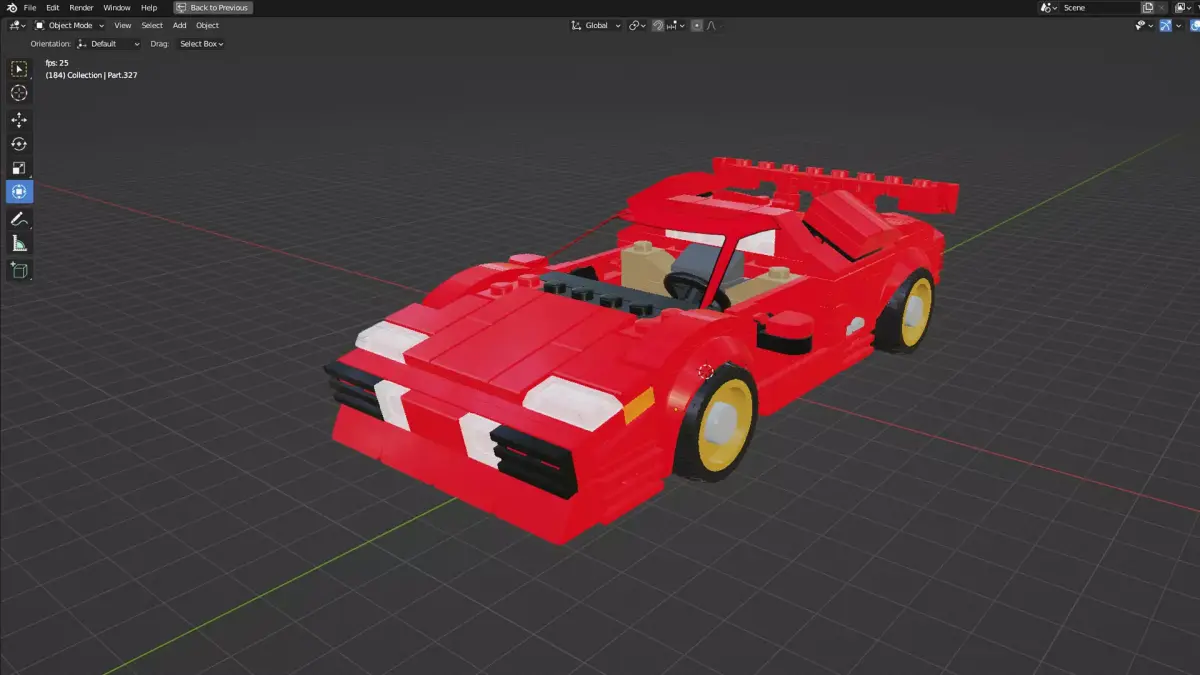
Task: Open the object visibility and selectability dropdown
Action: pyautogui.click(x=1143, y=25)
